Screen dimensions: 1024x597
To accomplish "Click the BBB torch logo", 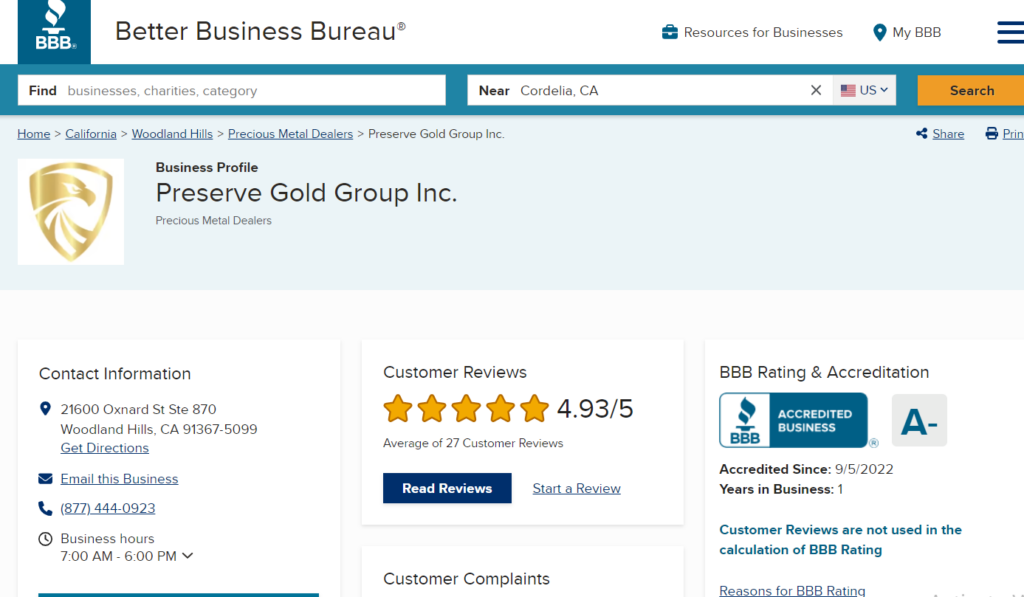I will coord(54,31).
